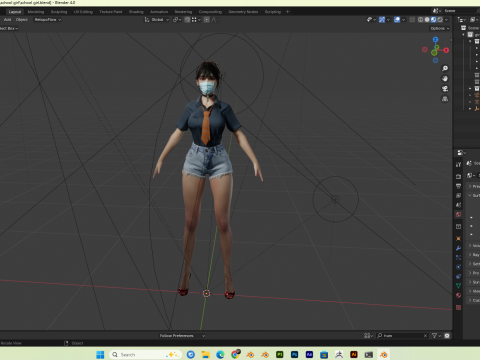Open the transform pivot point dropdown
The height and width of the screenshot is (360, 480).
[x=177, y=20]
